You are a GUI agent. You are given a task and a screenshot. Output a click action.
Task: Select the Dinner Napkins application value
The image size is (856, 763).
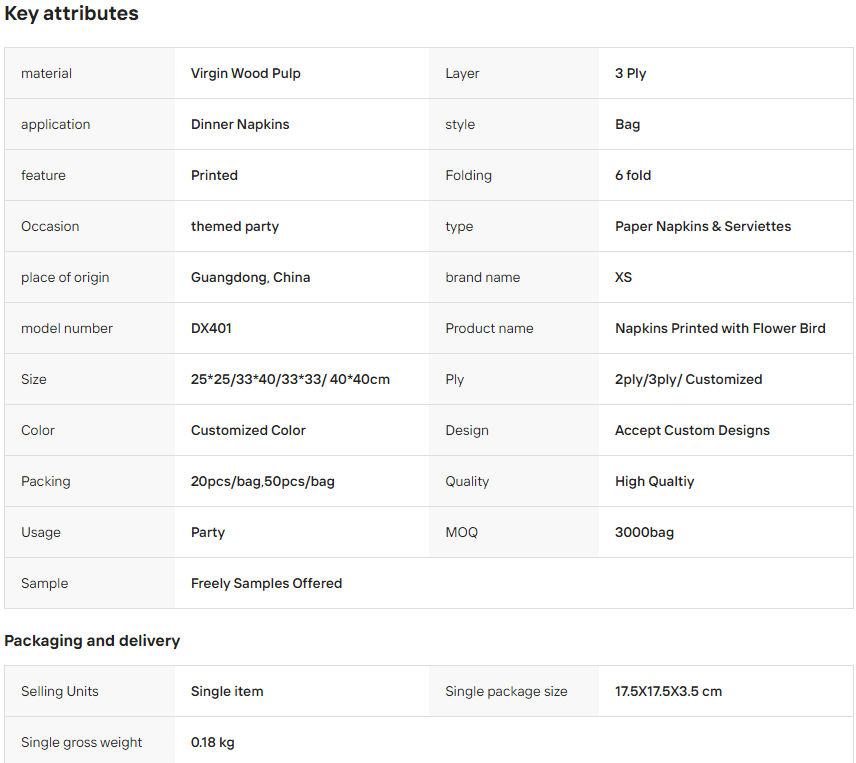(x=240, y=124)
